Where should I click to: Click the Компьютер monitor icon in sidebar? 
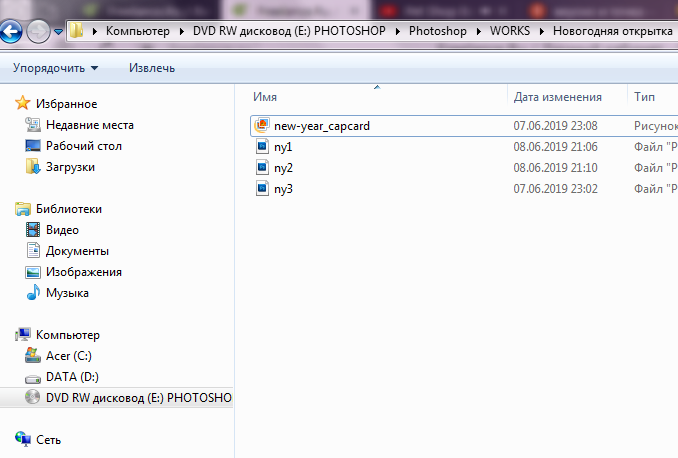[22, 334]
